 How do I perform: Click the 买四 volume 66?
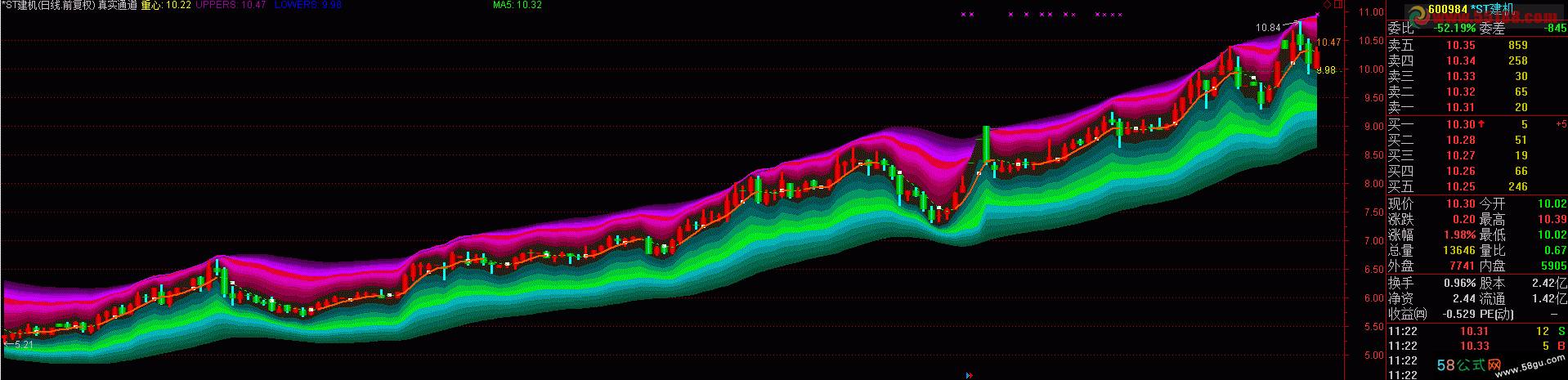[1521, 171]
